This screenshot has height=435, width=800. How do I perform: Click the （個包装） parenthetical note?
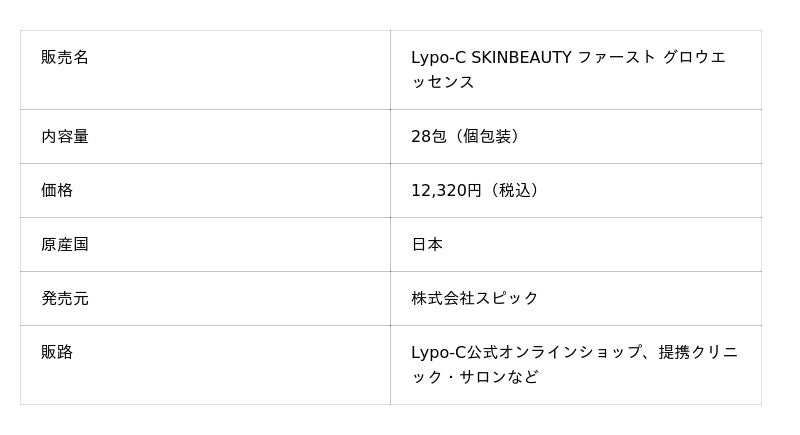tap(487, 136)
